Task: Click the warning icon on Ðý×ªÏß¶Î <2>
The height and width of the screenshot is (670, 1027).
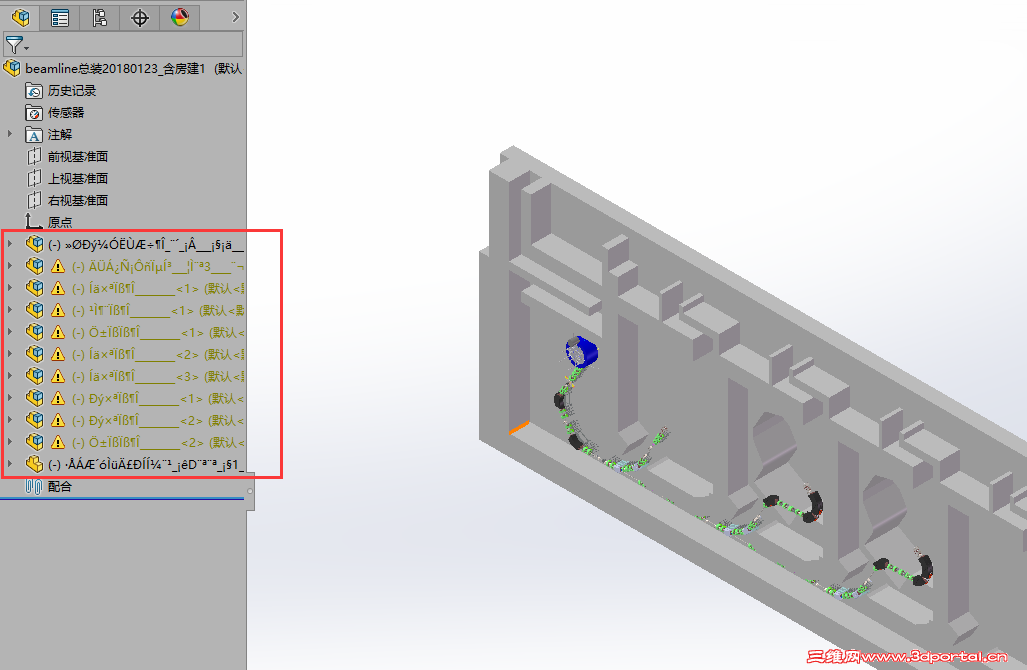Action: (58, 420)
